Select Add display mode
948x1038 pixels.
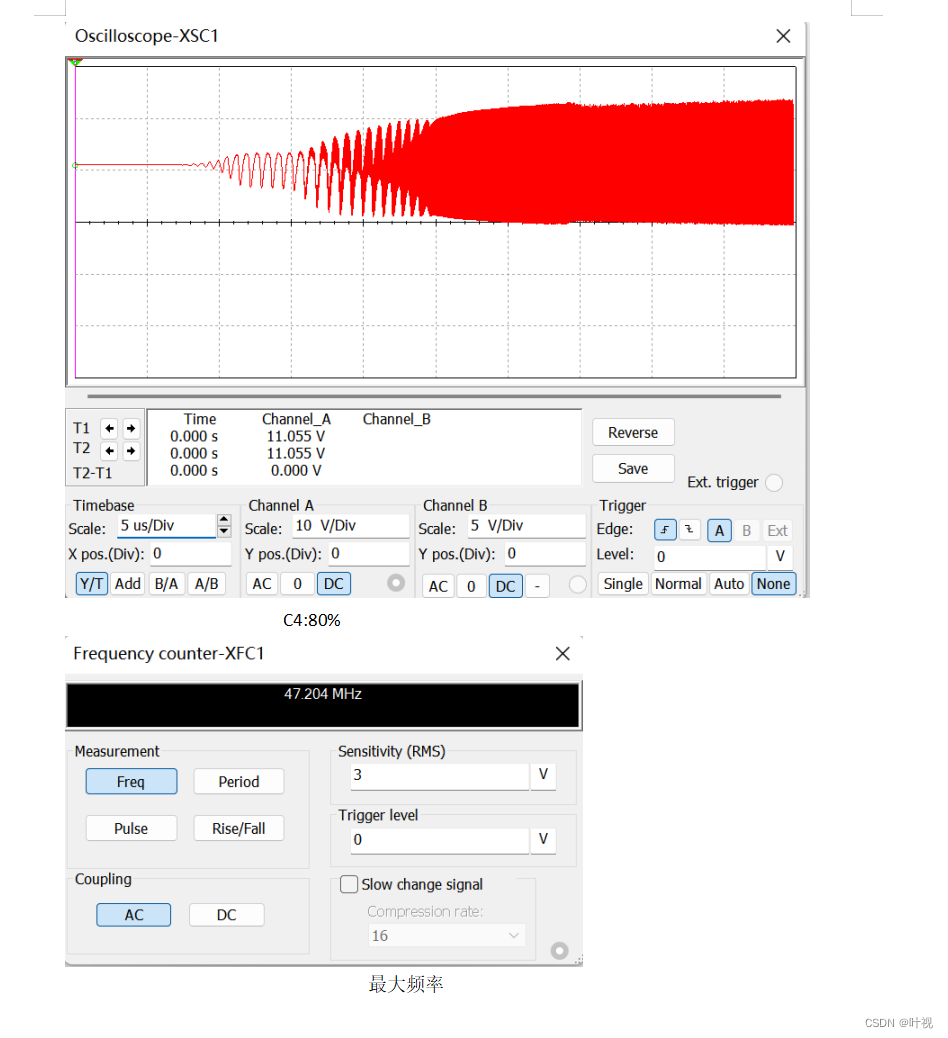[128, 584]
